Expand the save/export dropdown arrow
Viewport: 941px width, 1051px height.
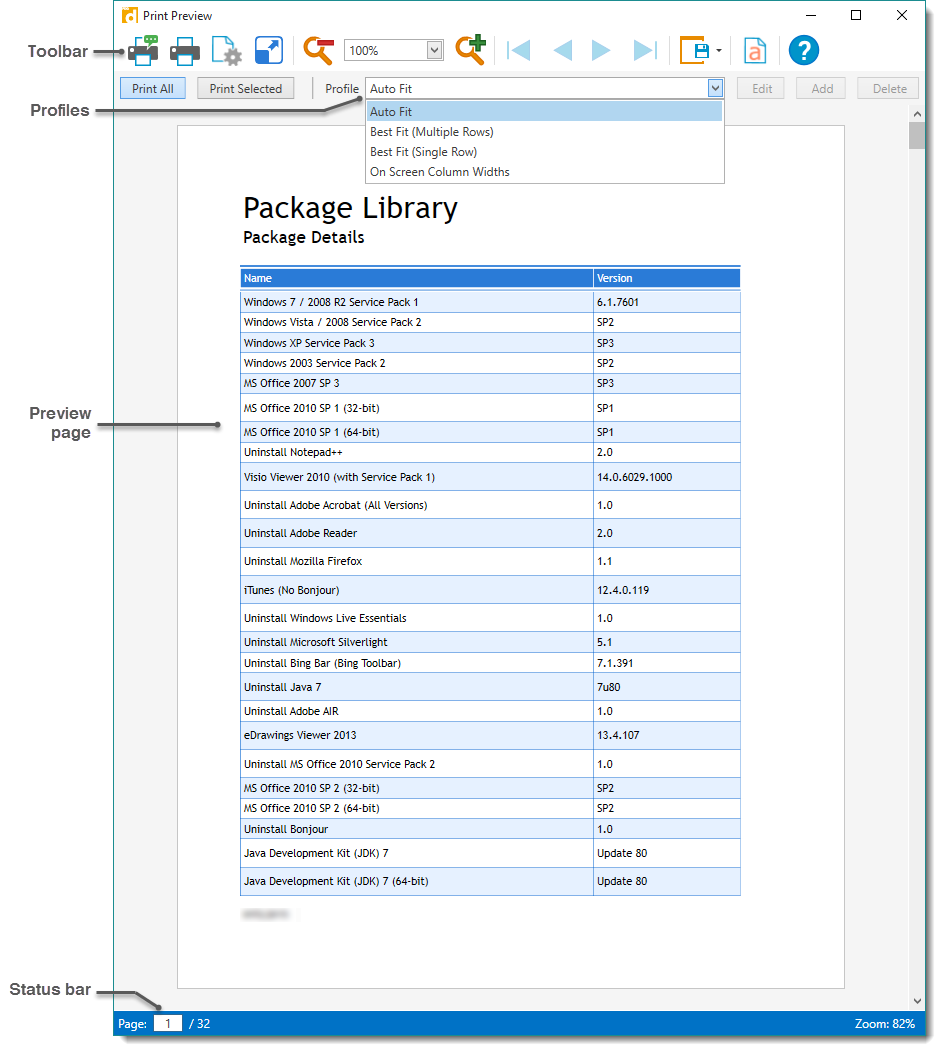click(x=719, y=51)
